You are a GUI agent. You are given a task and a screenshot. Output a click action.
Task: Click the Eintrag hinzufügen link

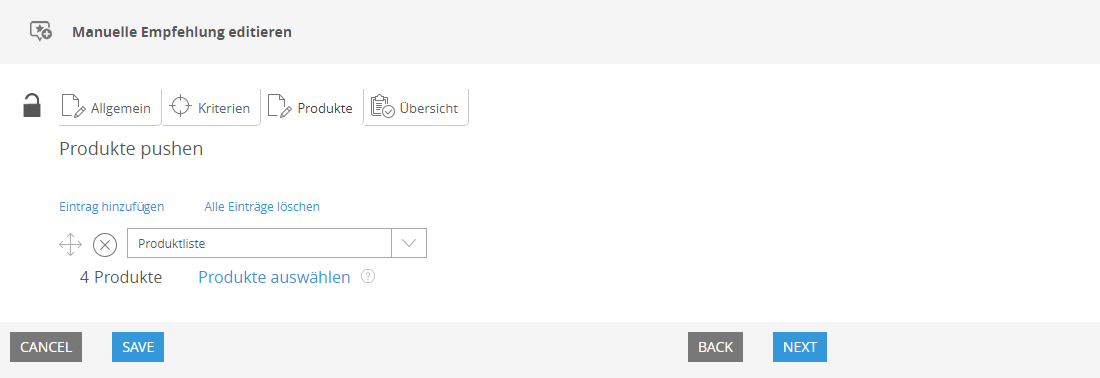112,206
